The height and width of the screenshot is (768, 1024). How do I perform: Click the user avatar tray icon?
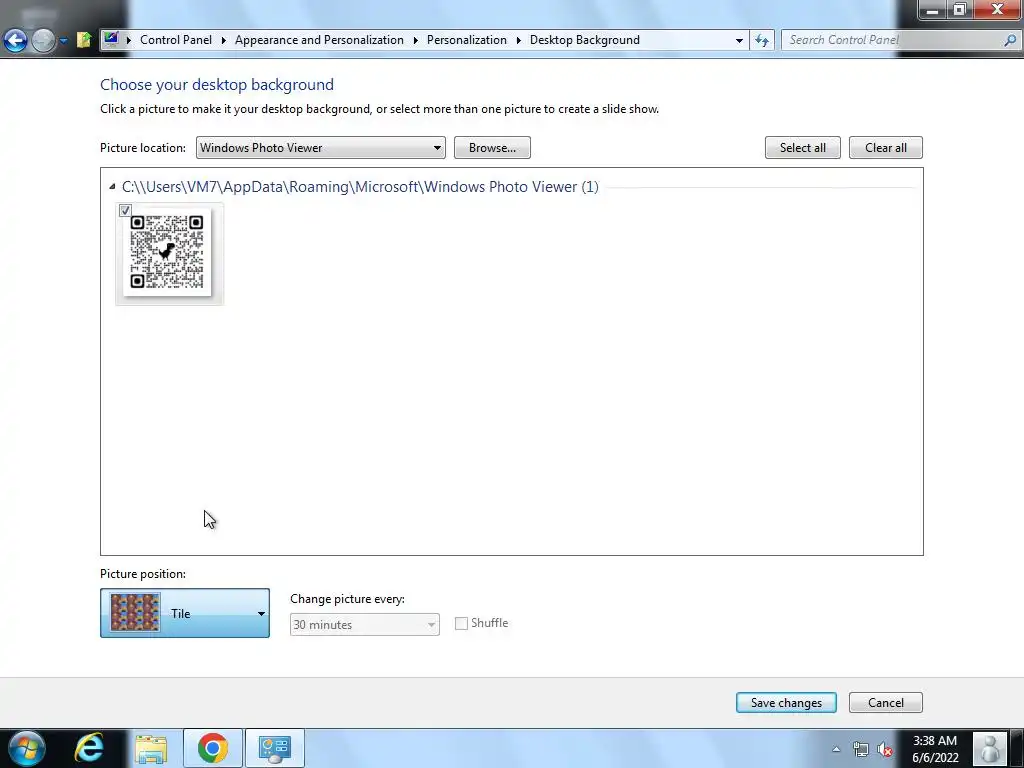tap(989, 748)
